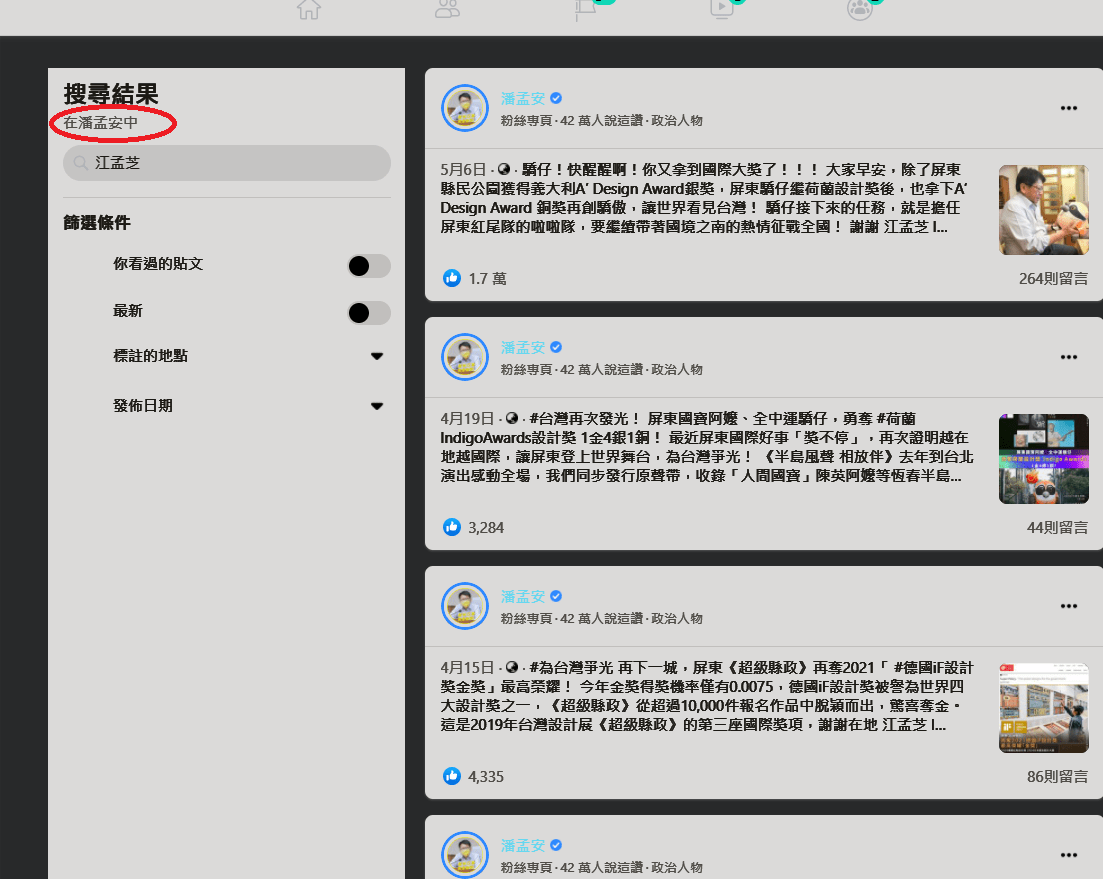The height and width of the screenshot is (879, 1103).
Task: Click 潘孟安 profile picture on 4月19日 post
Action: [465, 357]
